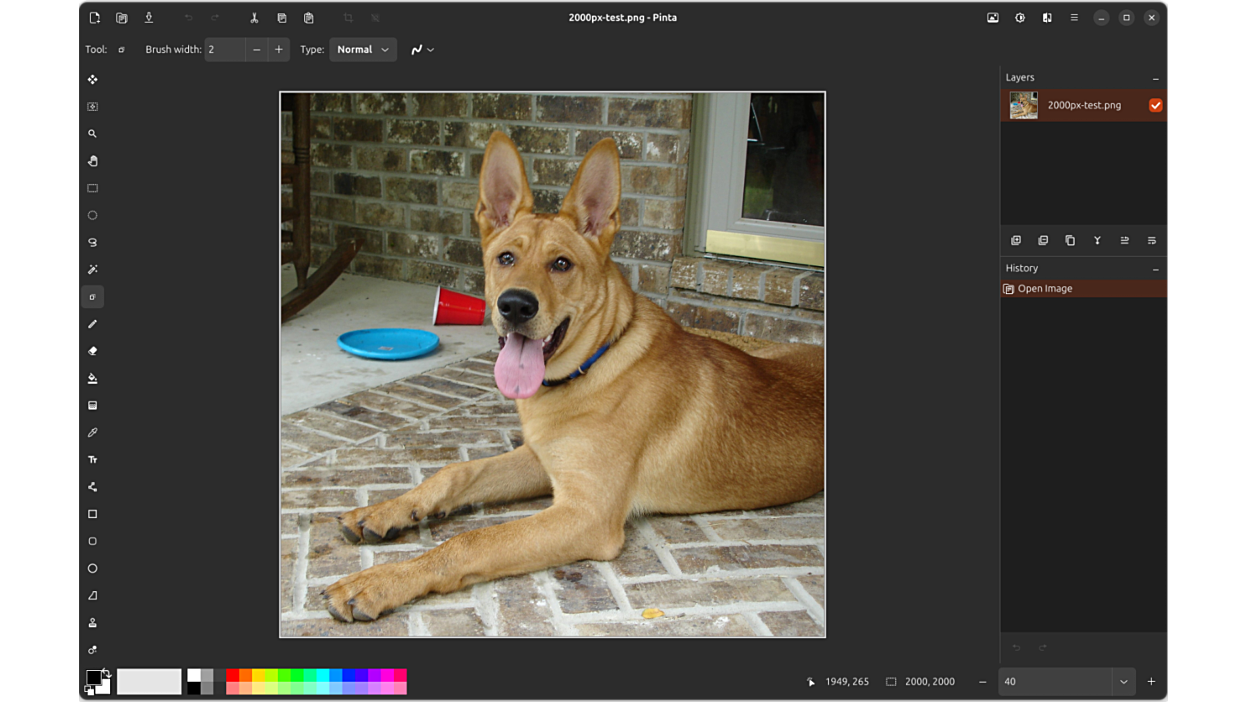
Task: Choose the Paint Bucket tool
Action: tap(93, 379)
